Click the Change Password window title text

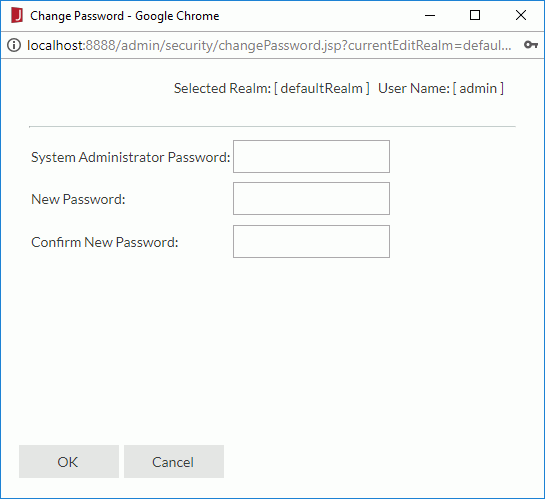[125, 16]
